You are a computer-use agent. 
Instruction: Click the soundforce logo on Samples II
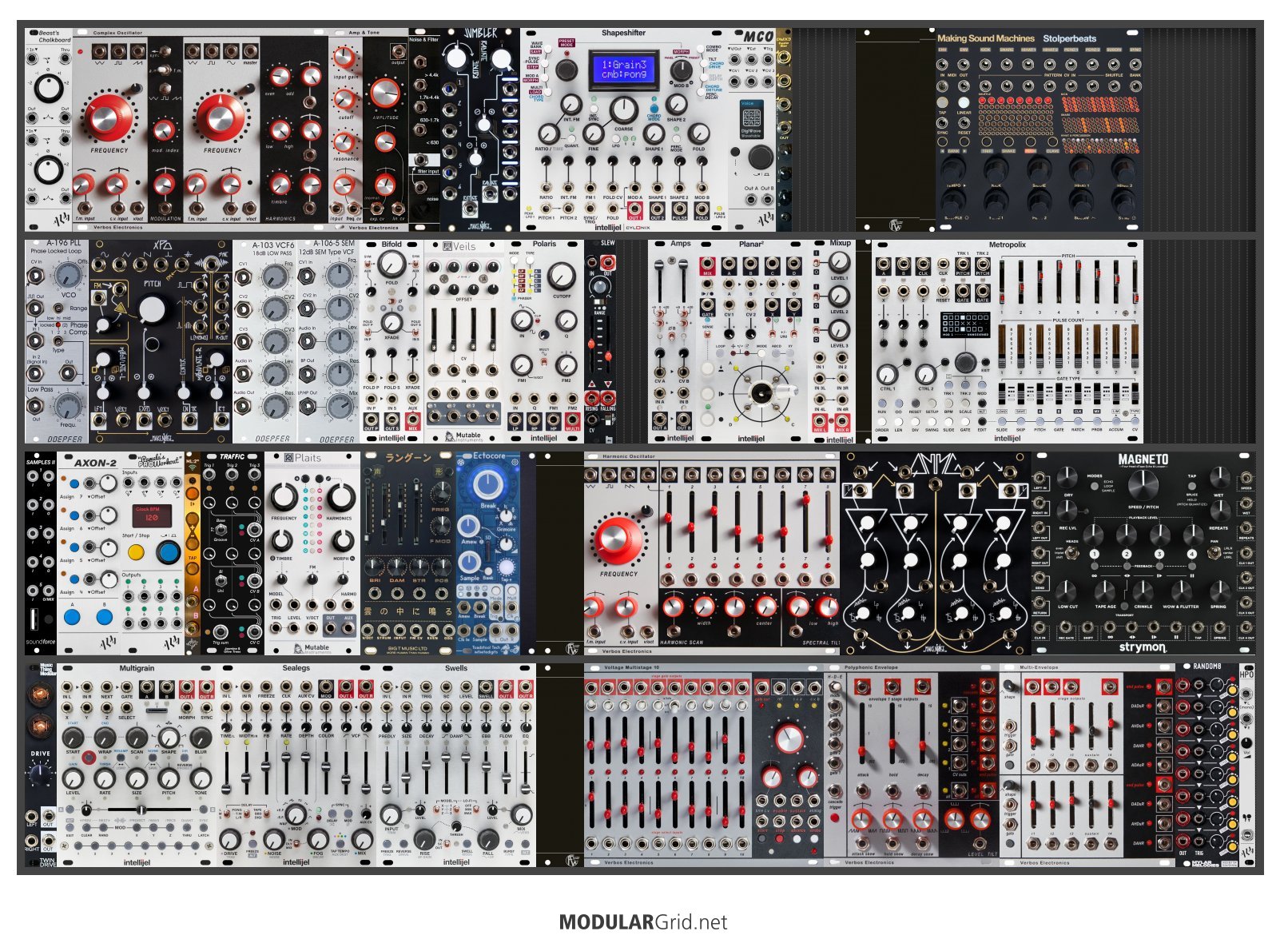point(40,642)
